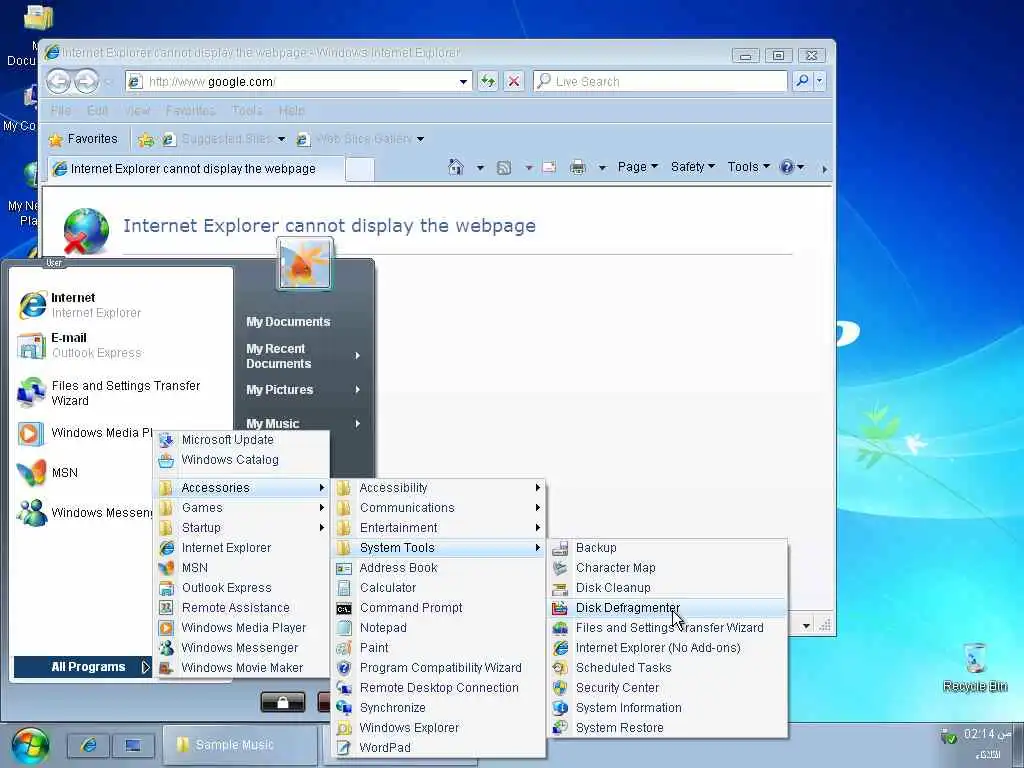The height and width of the screenshot is (768, 1024).
Task: Click the Windows Catalog icon
Action: click(167, 460)
